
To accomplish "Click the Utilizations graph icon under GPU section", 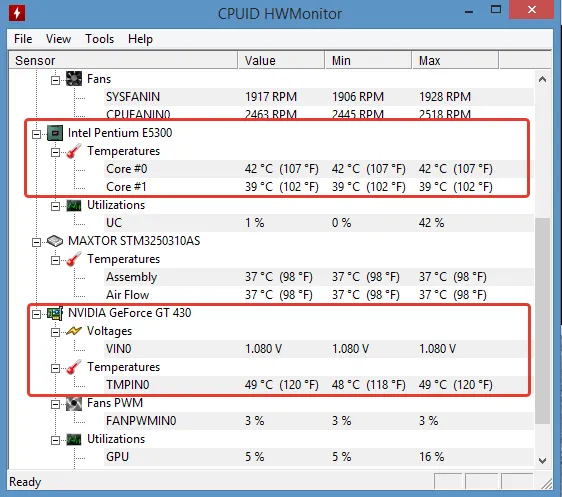I will 74,439.
